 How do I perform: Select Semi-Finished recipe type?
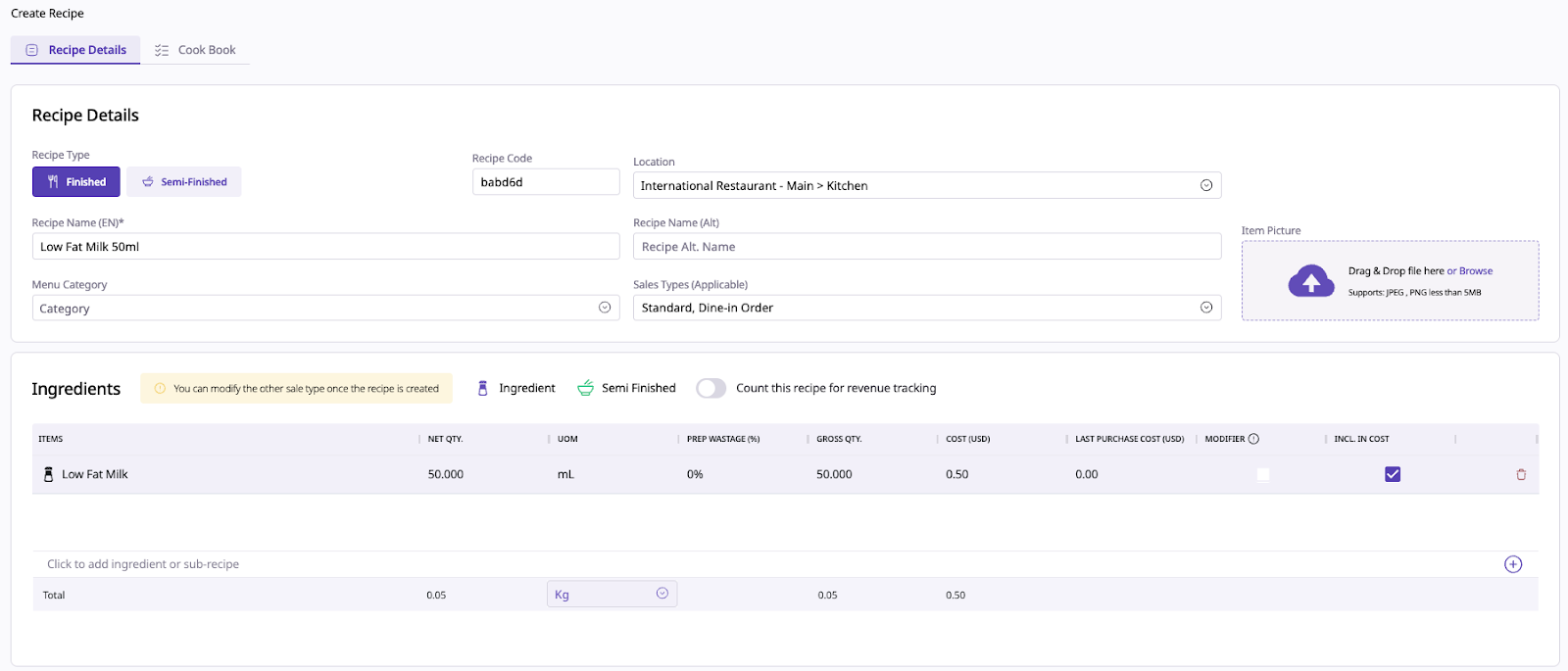[184, 182]
